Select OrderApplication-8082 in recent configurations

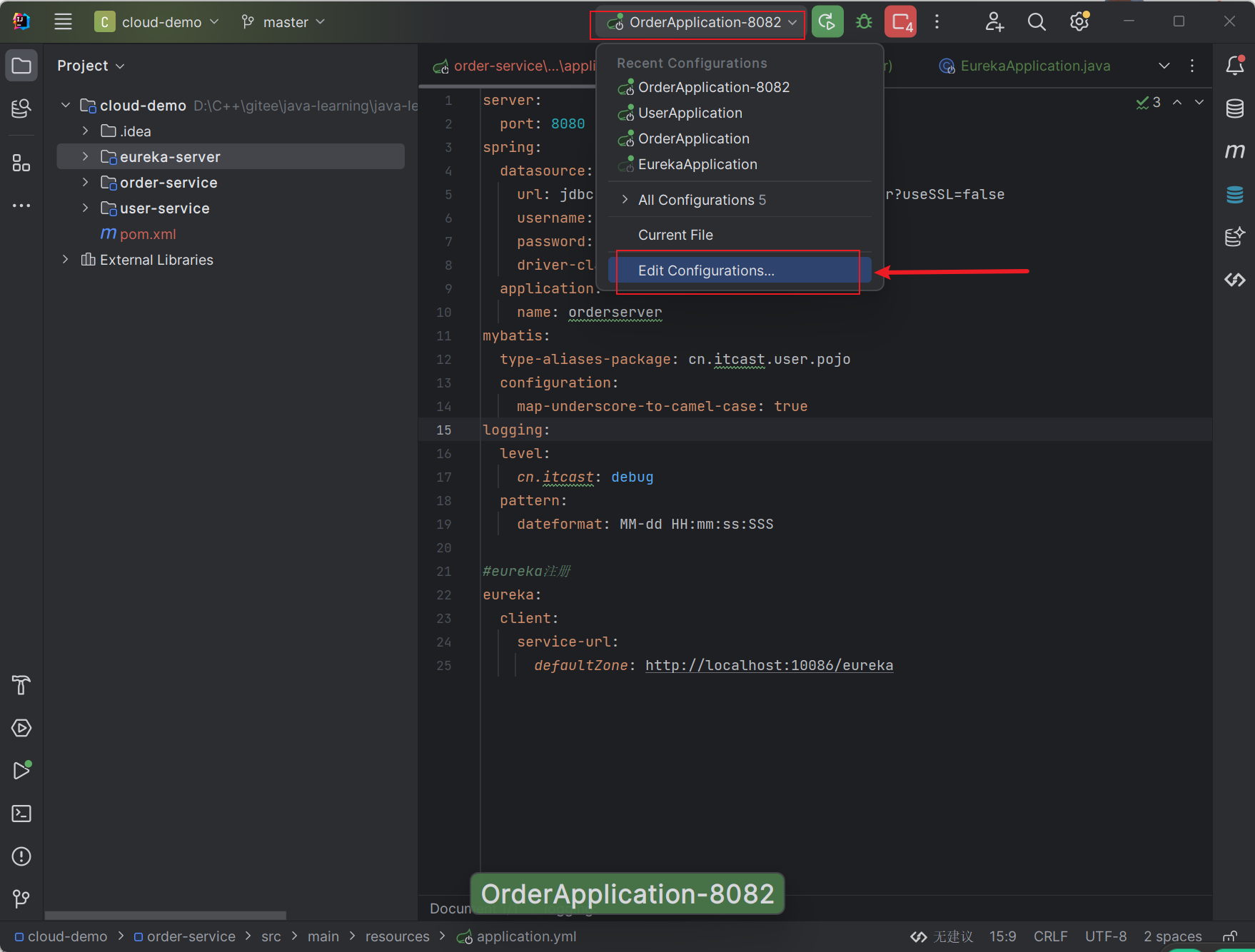(x=740, y=87)
